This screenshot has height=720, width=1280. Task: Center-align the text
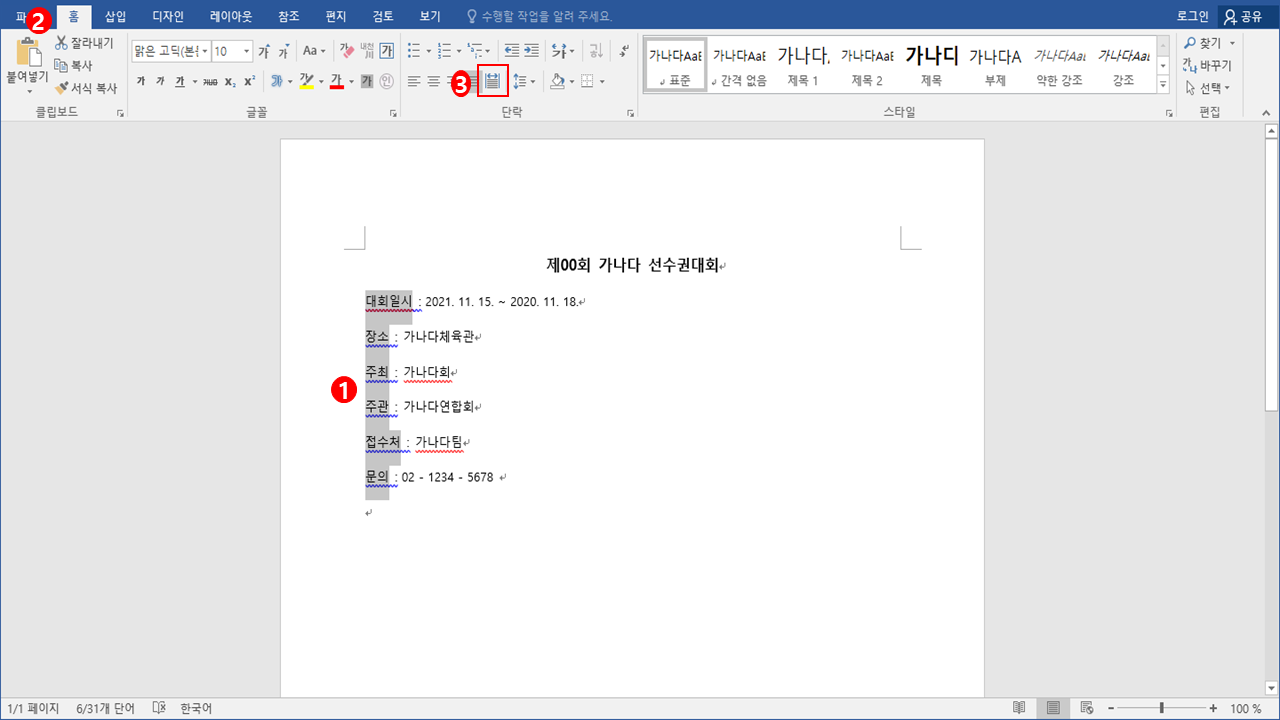pos(434,81)
